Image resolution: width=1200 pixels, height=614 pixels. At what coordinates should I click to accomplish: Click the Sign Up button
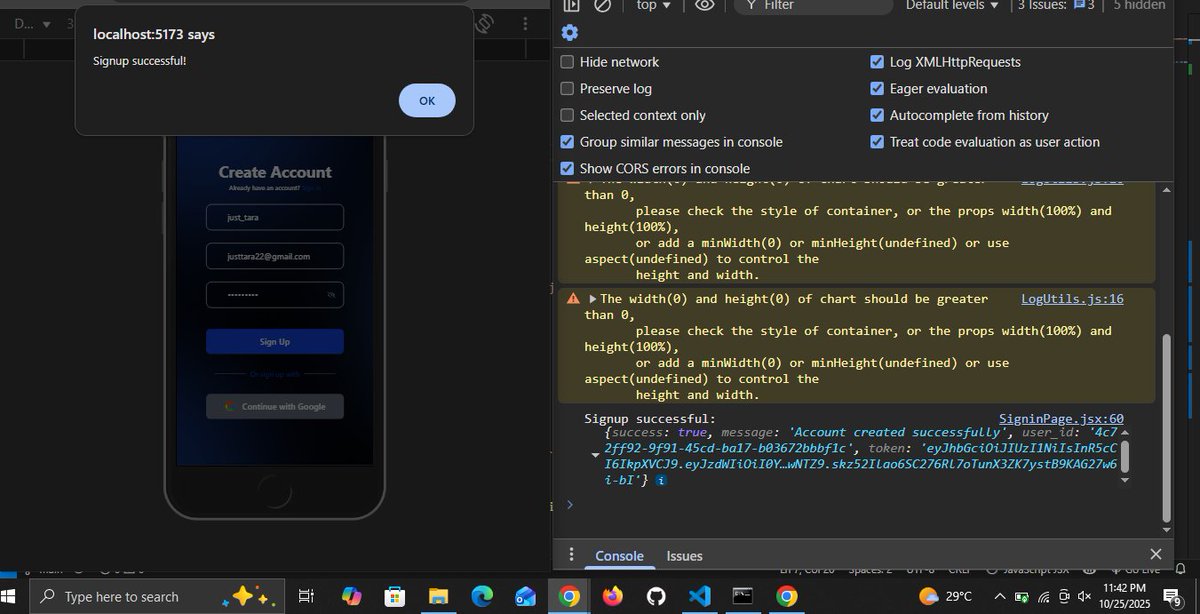click(x=274, y=341)
